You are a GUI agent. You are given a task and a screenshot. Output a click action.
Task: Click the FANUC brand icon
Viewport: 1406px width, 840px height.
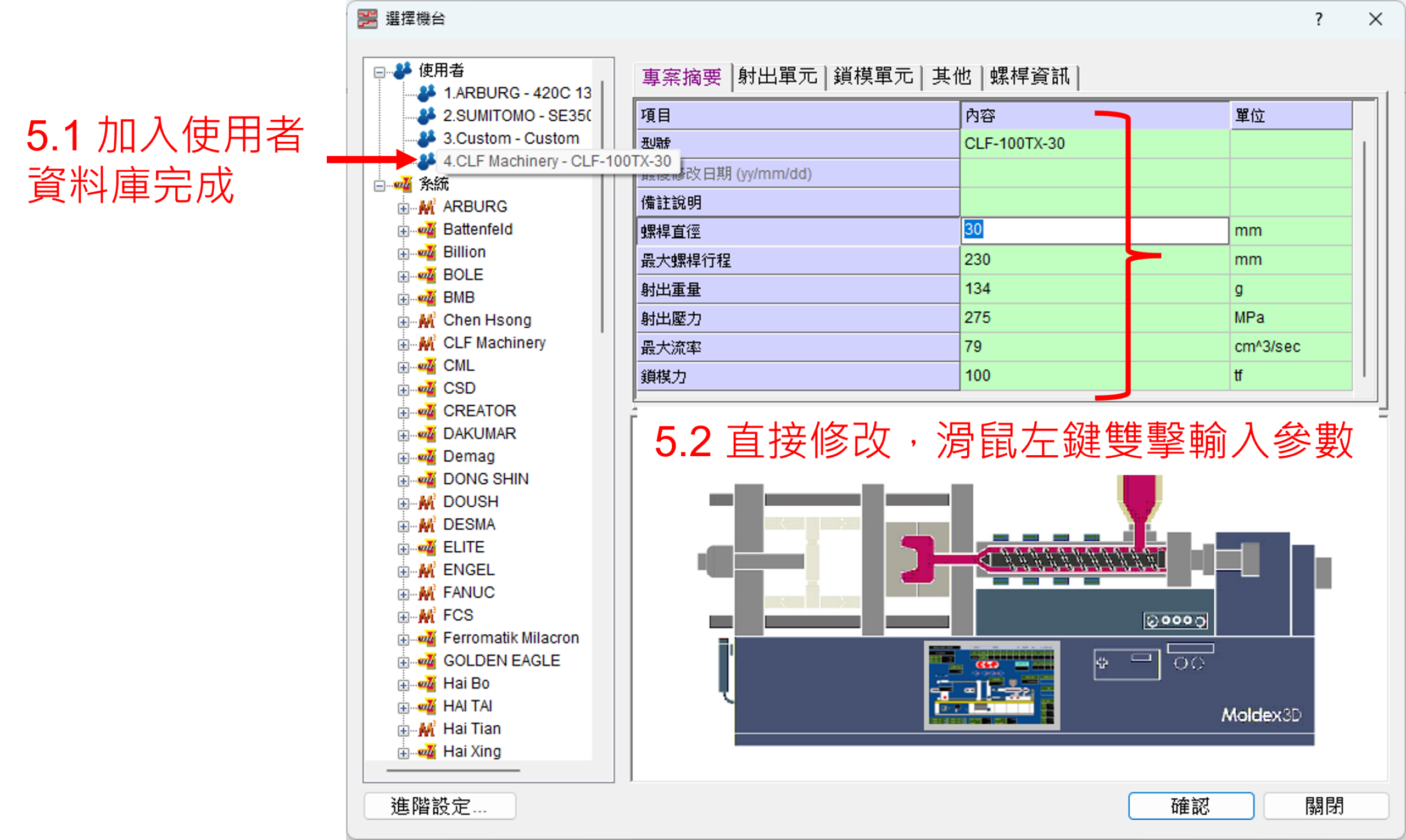427,592
